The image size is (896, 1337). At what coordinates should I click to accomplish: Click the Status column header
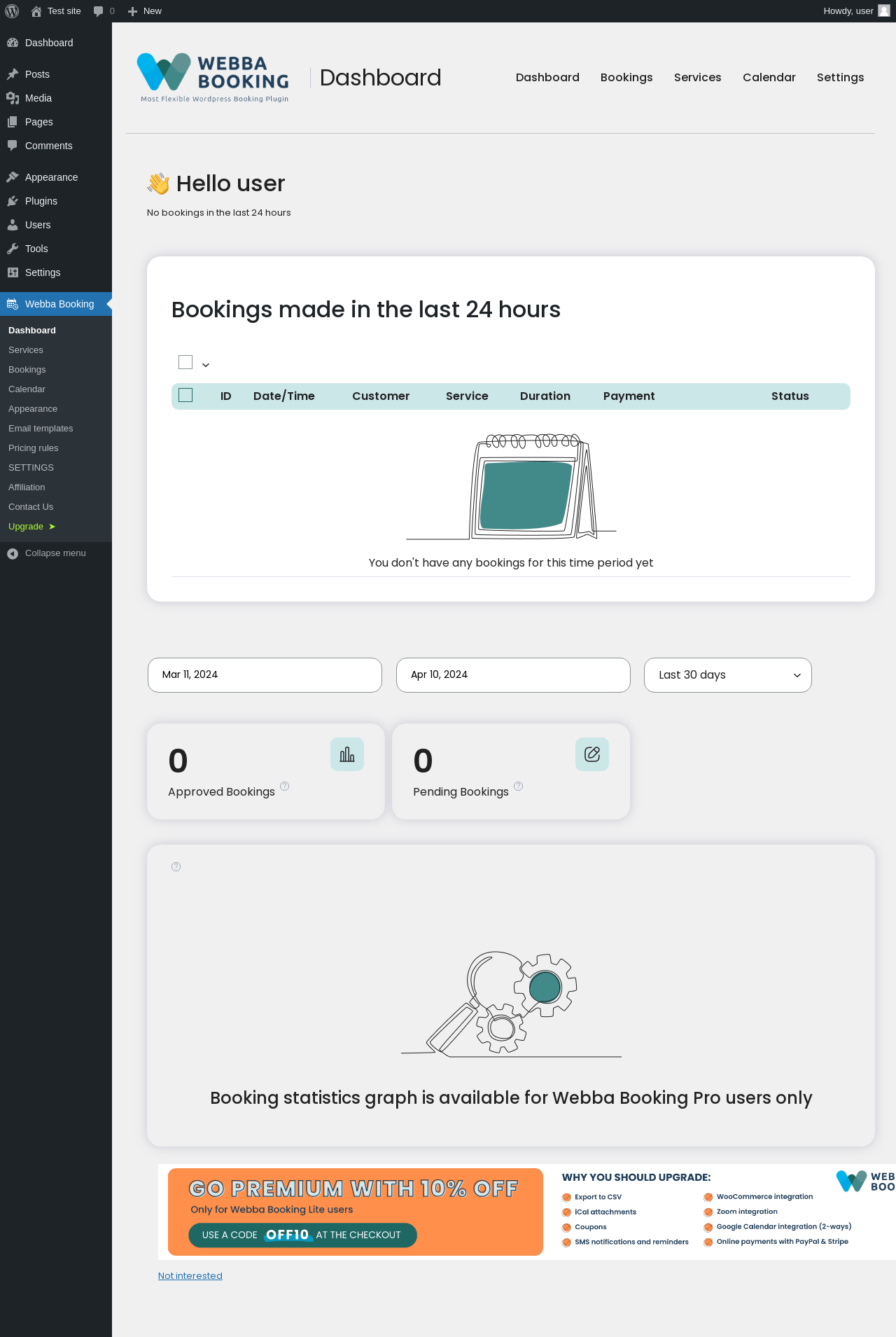pos(790,396)
